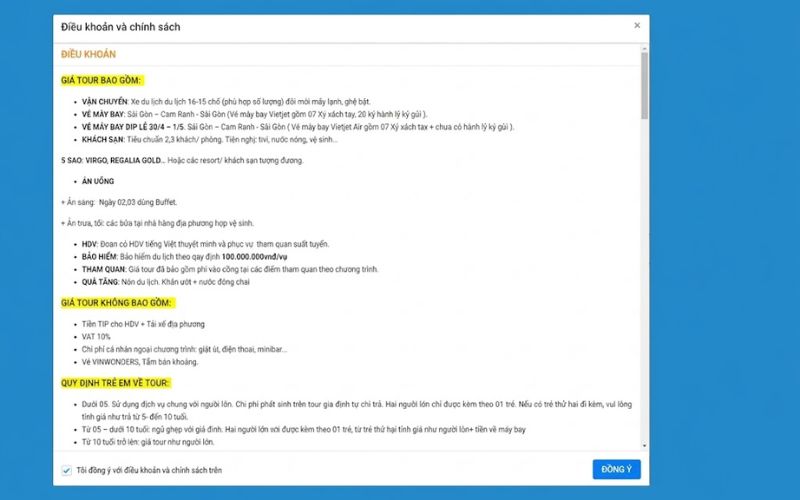This screenshot has height=500, width=800.
Task: Click the ĂN UỐNG bullet item
Action: pos(98,181)
